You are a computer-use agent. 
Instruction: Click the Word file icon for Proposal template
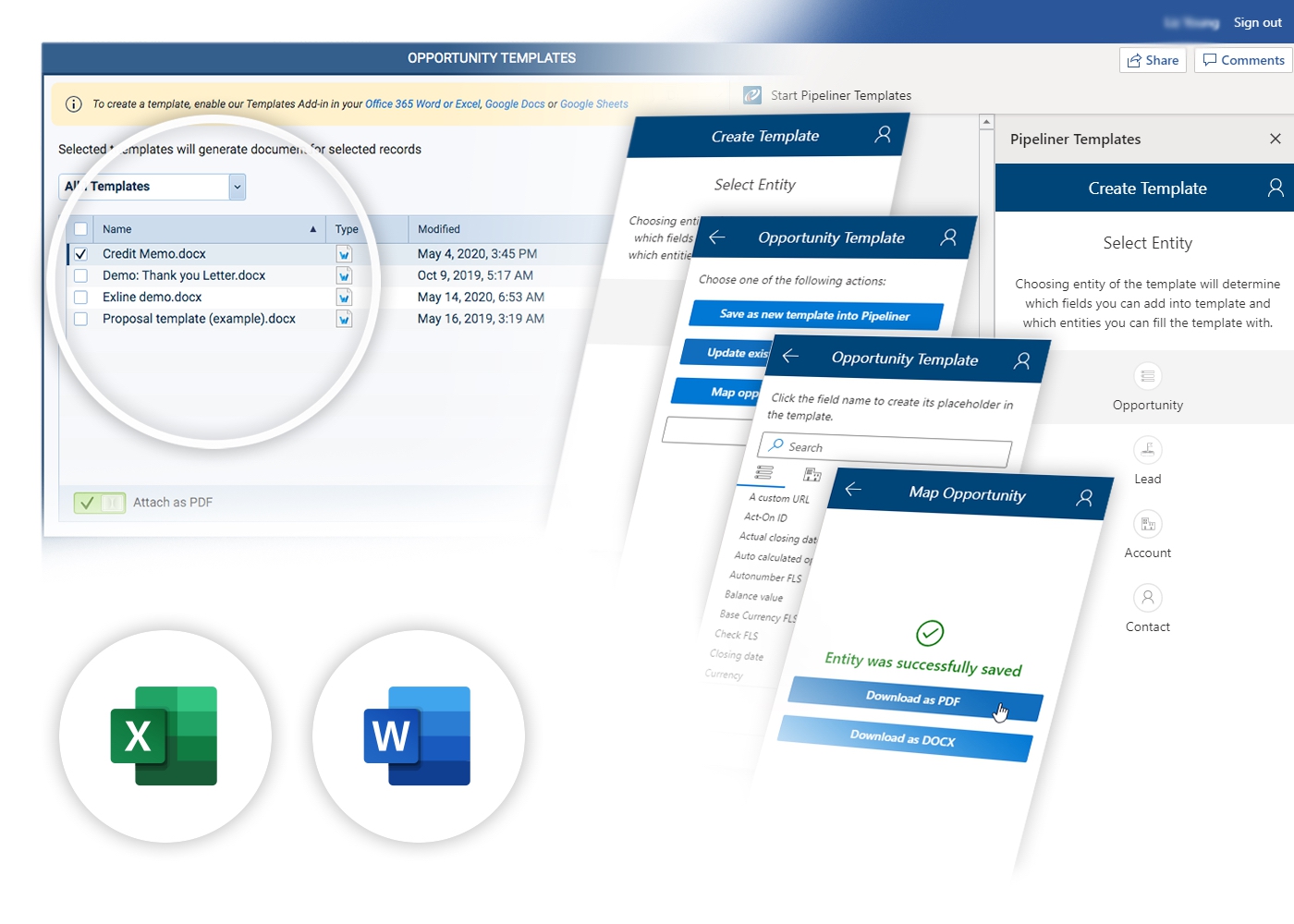[344, 319]
